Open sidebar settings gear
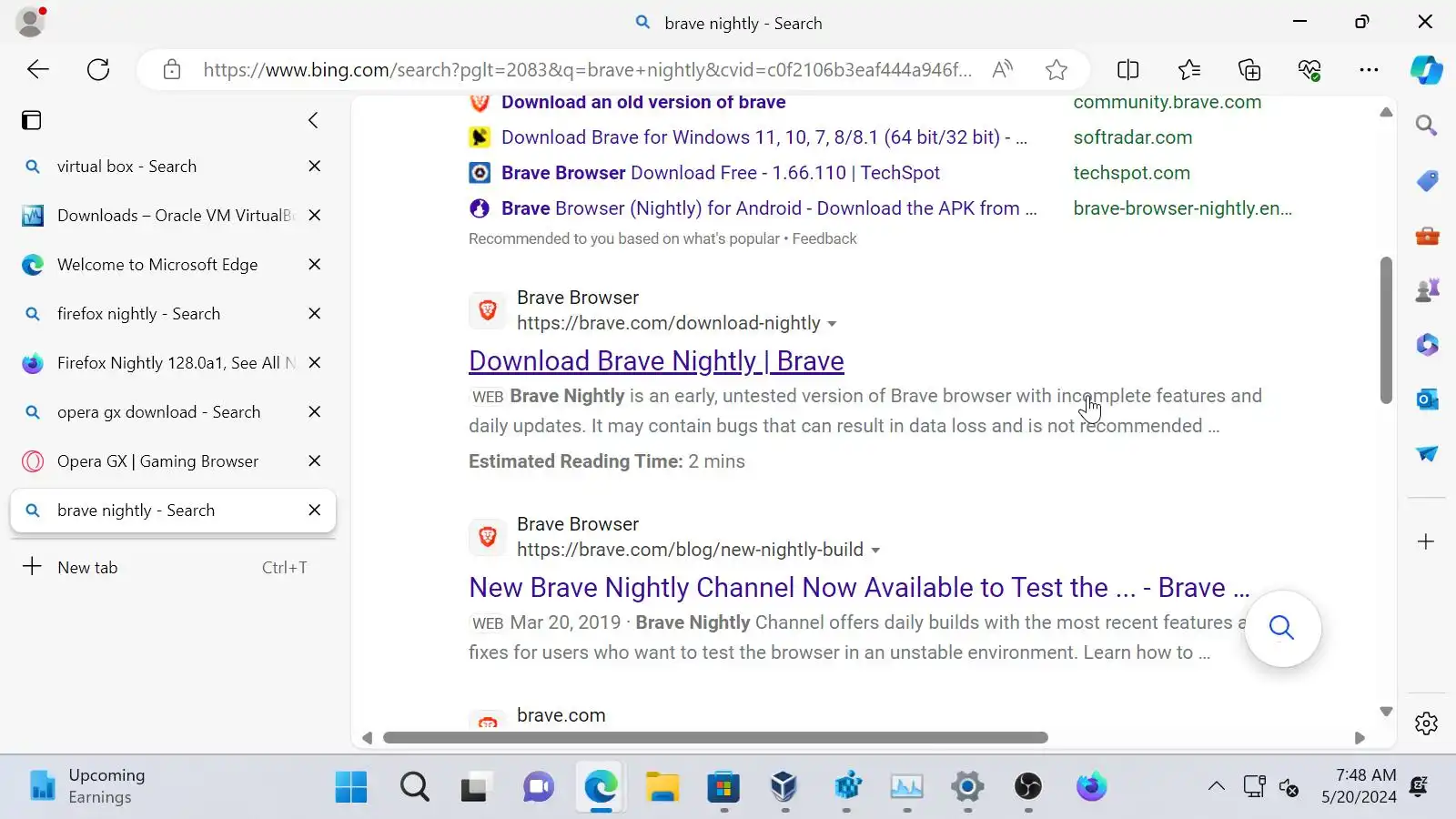The width and height of the screenshot is (1456, 819). click(x=1426, y=723)
